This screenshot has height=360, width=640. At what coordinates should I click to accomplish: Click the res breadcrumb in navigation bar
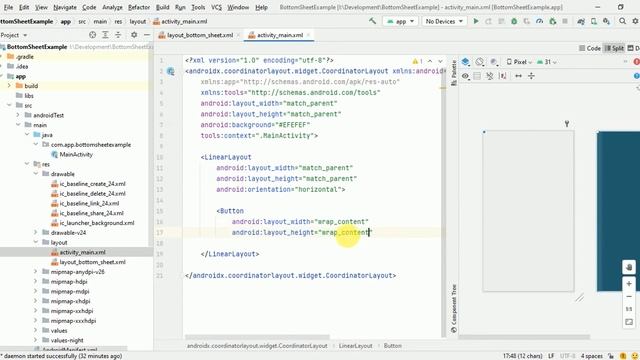[x=118, y=21]
